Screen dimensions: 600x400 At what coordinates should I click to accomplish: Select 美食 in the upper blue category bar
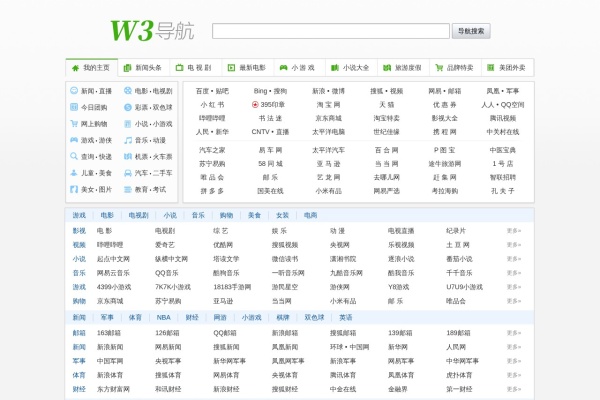254,215
